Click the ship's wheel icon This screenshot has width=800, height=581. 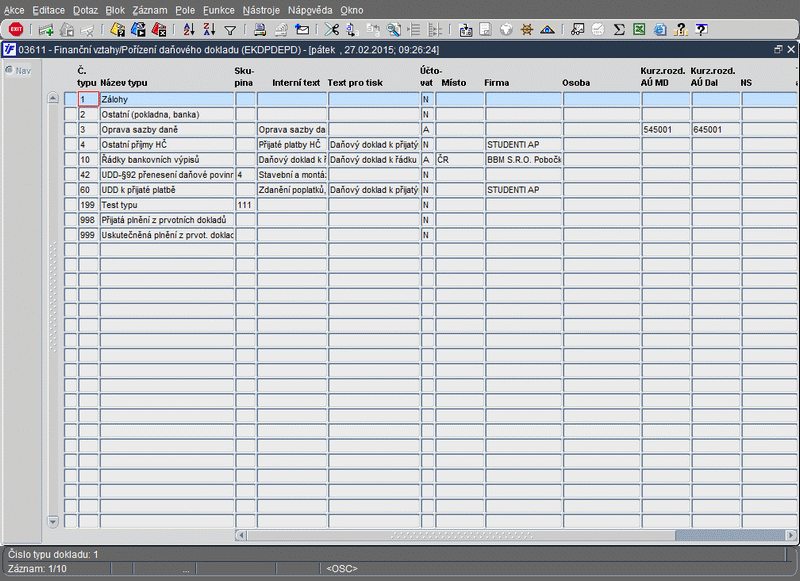[527, 30]
